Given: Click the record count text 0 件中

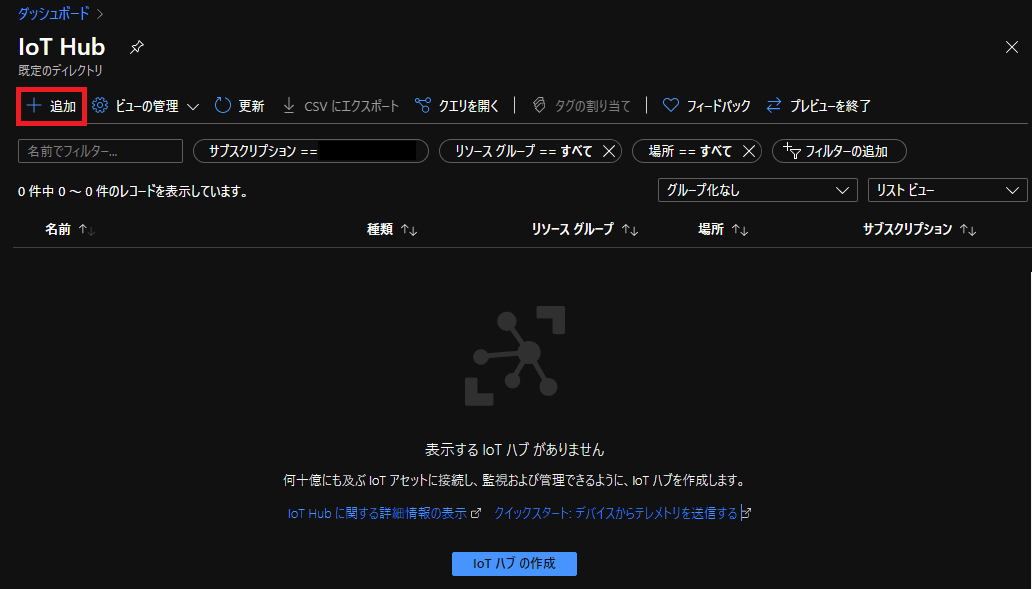Looking at the screenshot, I should click(36, 192).
